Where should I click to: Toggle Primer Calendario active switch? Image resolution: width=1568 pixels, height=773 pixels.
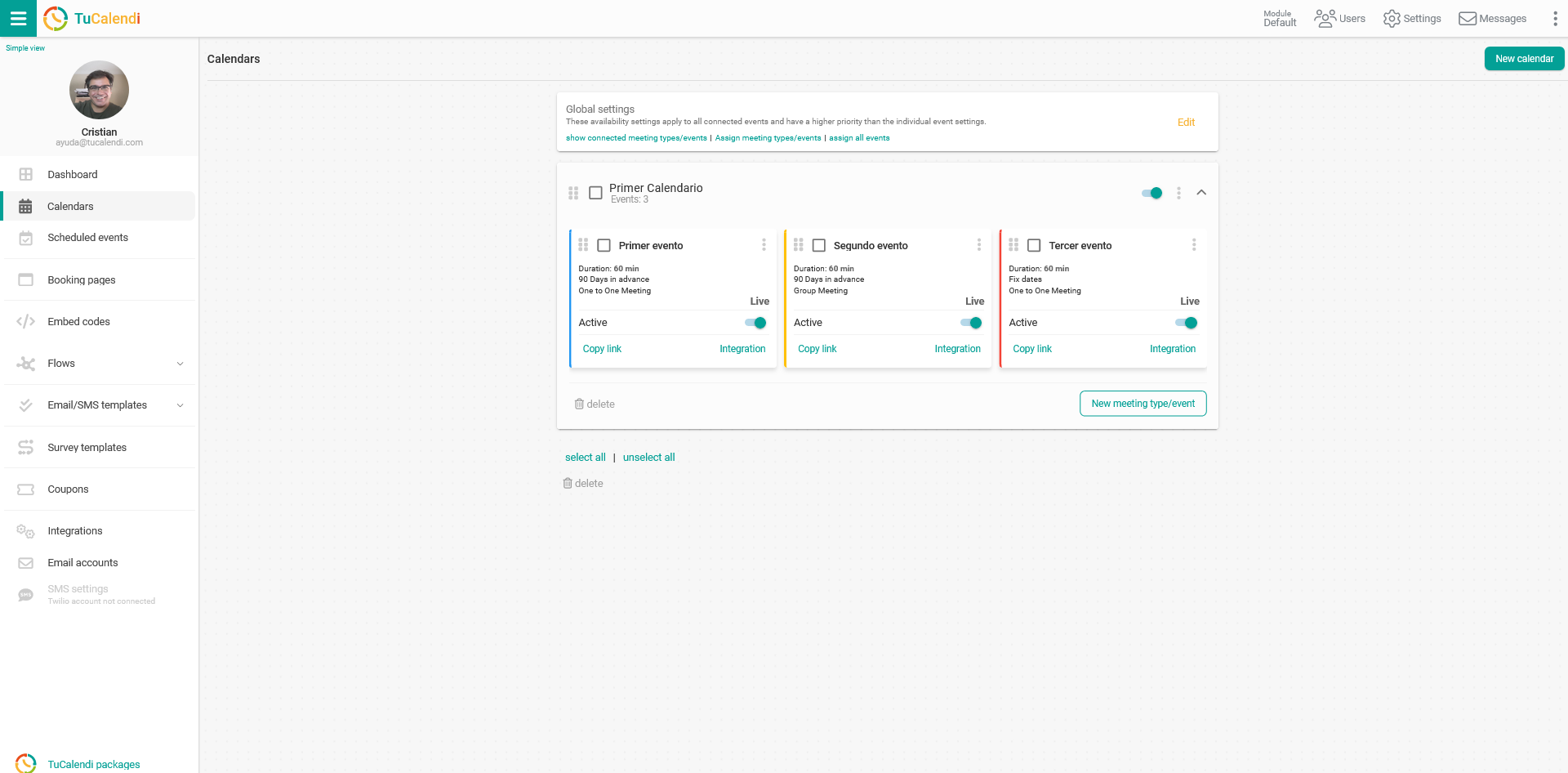point(1152,193)
